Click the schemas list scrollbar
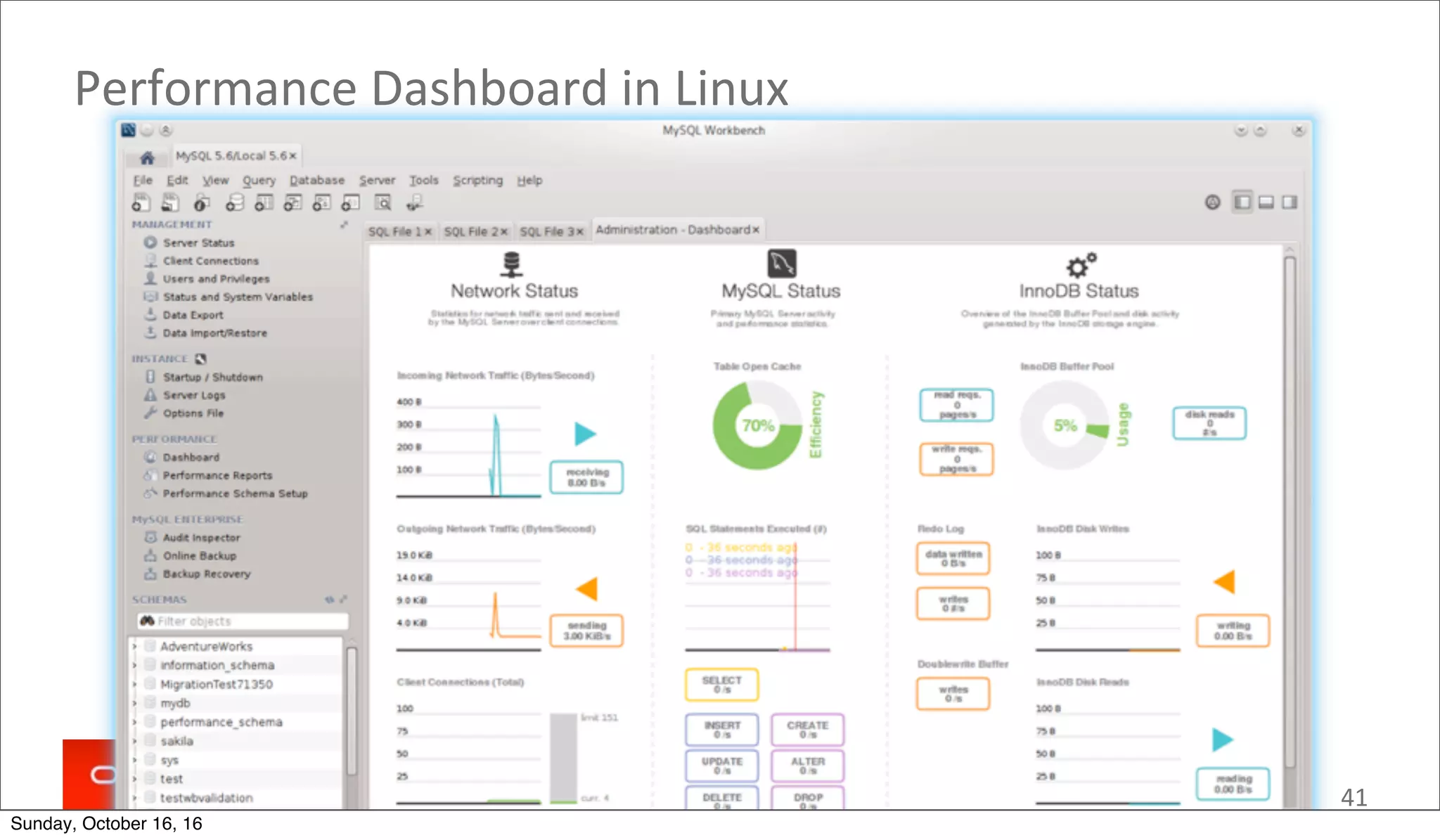1440x840 pixels. (352, 710)
